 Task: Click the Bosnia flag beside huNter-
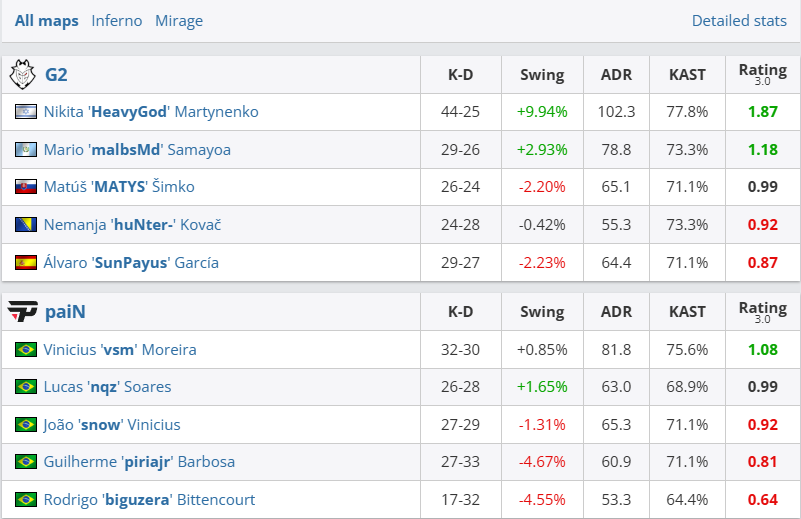(x=26, y=225)
